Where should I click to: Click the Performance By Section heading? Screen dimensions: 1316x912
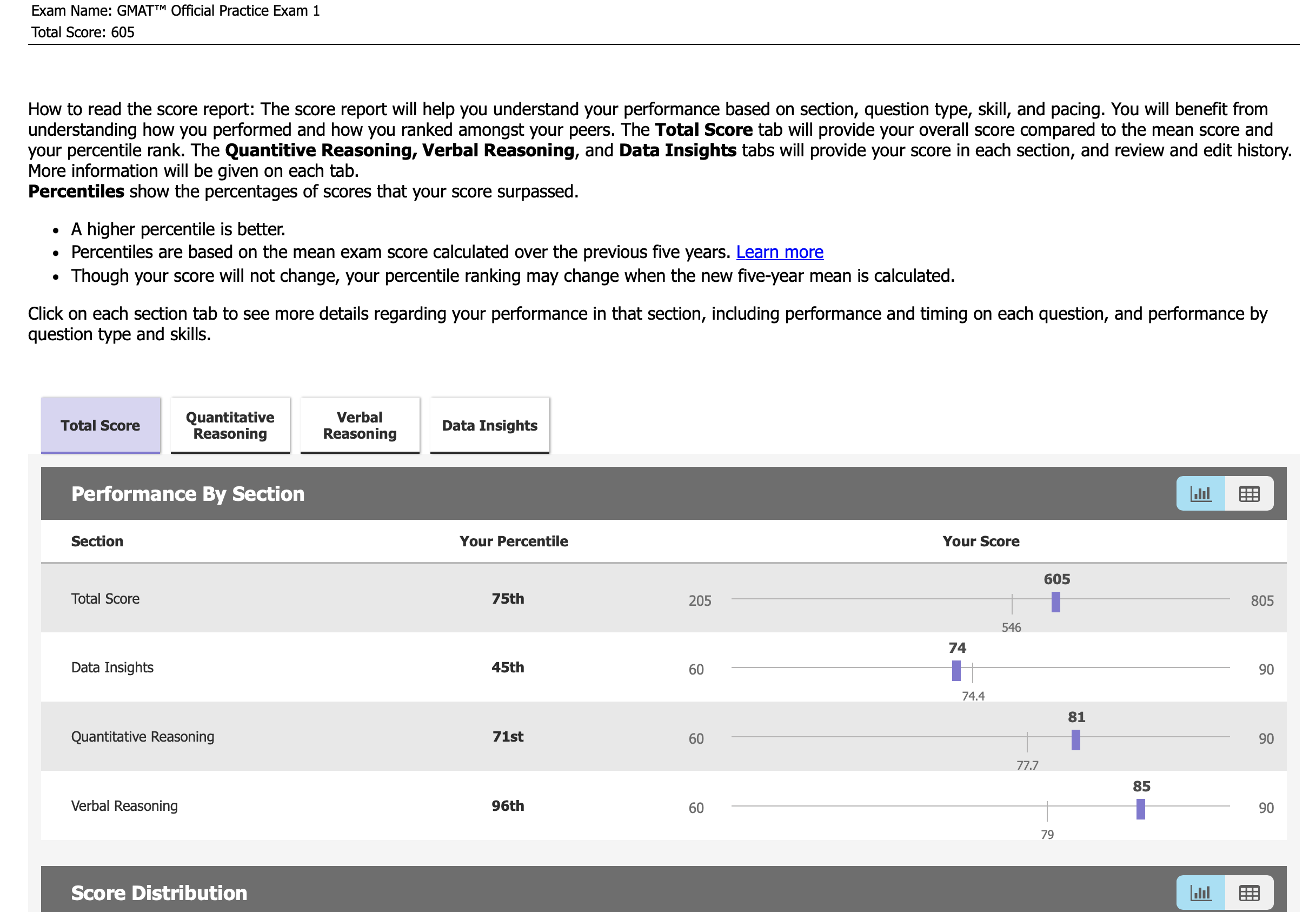188,493
